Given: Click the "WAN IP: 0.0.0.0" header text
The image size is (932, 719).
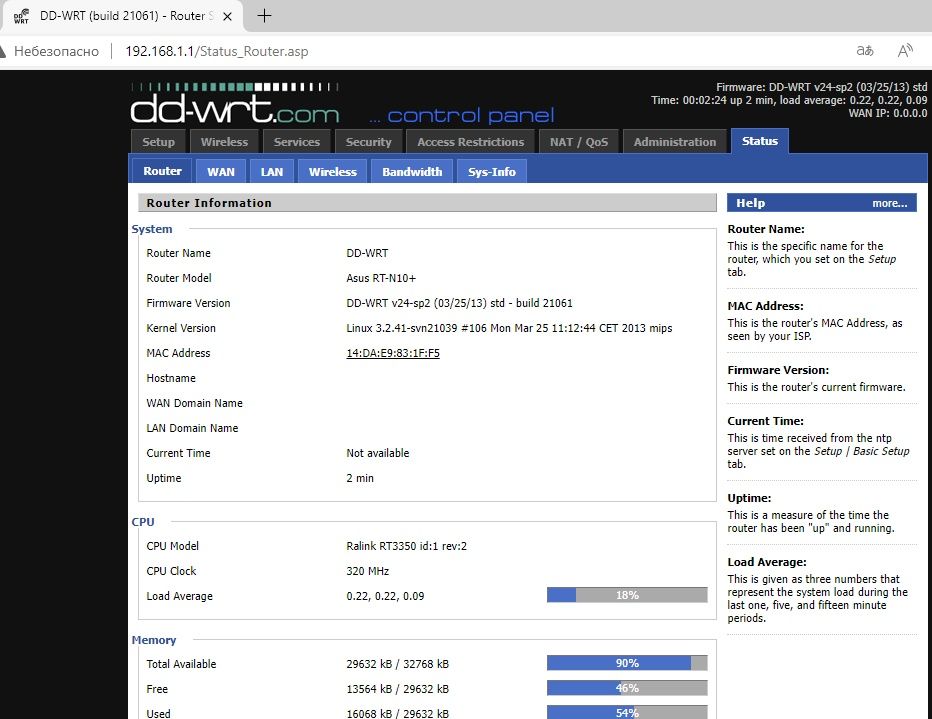Looking at the screenshot, I should 888,113.
